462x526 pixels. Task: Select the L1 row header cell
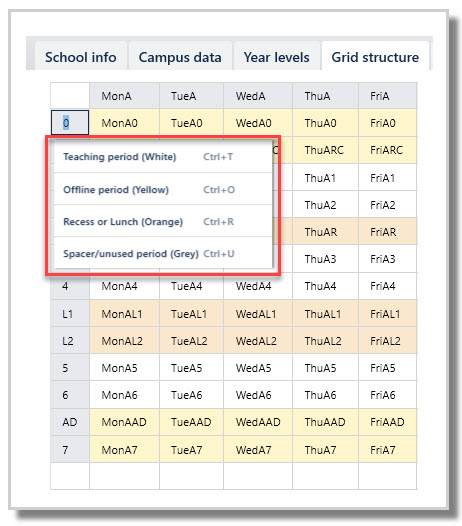click(x=70, y=314)
